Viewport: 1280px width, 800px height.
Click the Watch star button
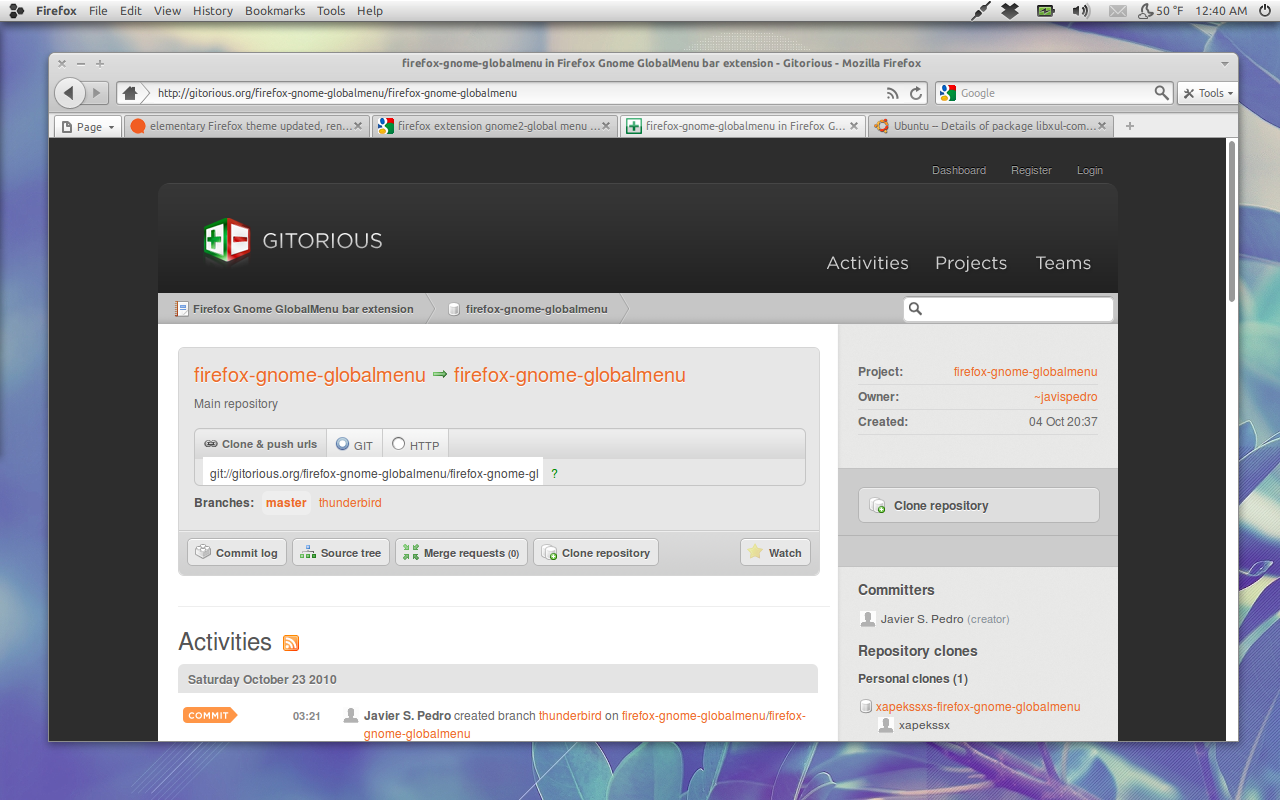click(x=775, y=553)
